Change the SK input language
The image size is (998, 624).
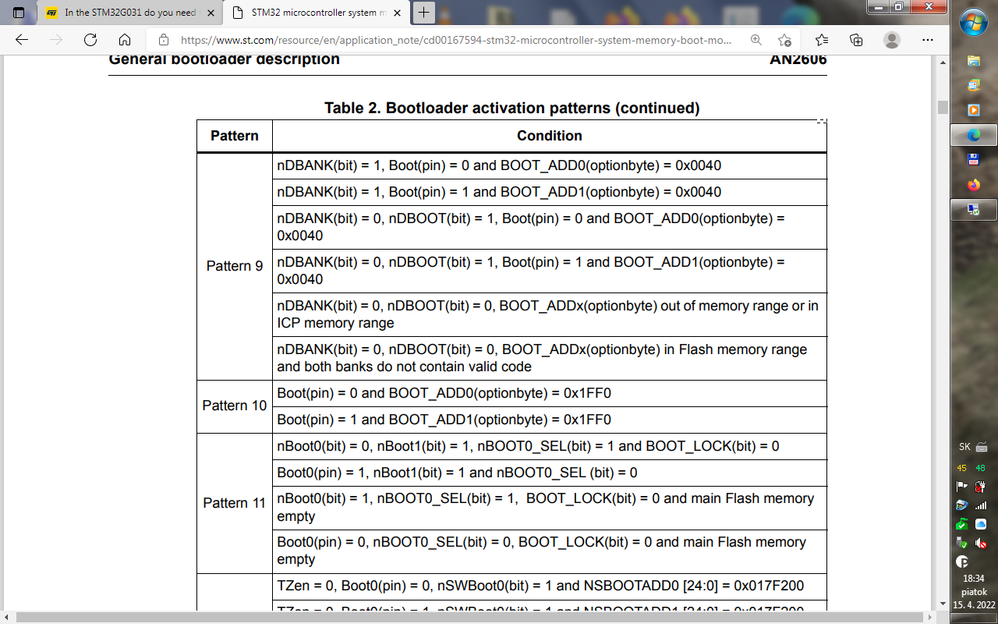[965, 447]
